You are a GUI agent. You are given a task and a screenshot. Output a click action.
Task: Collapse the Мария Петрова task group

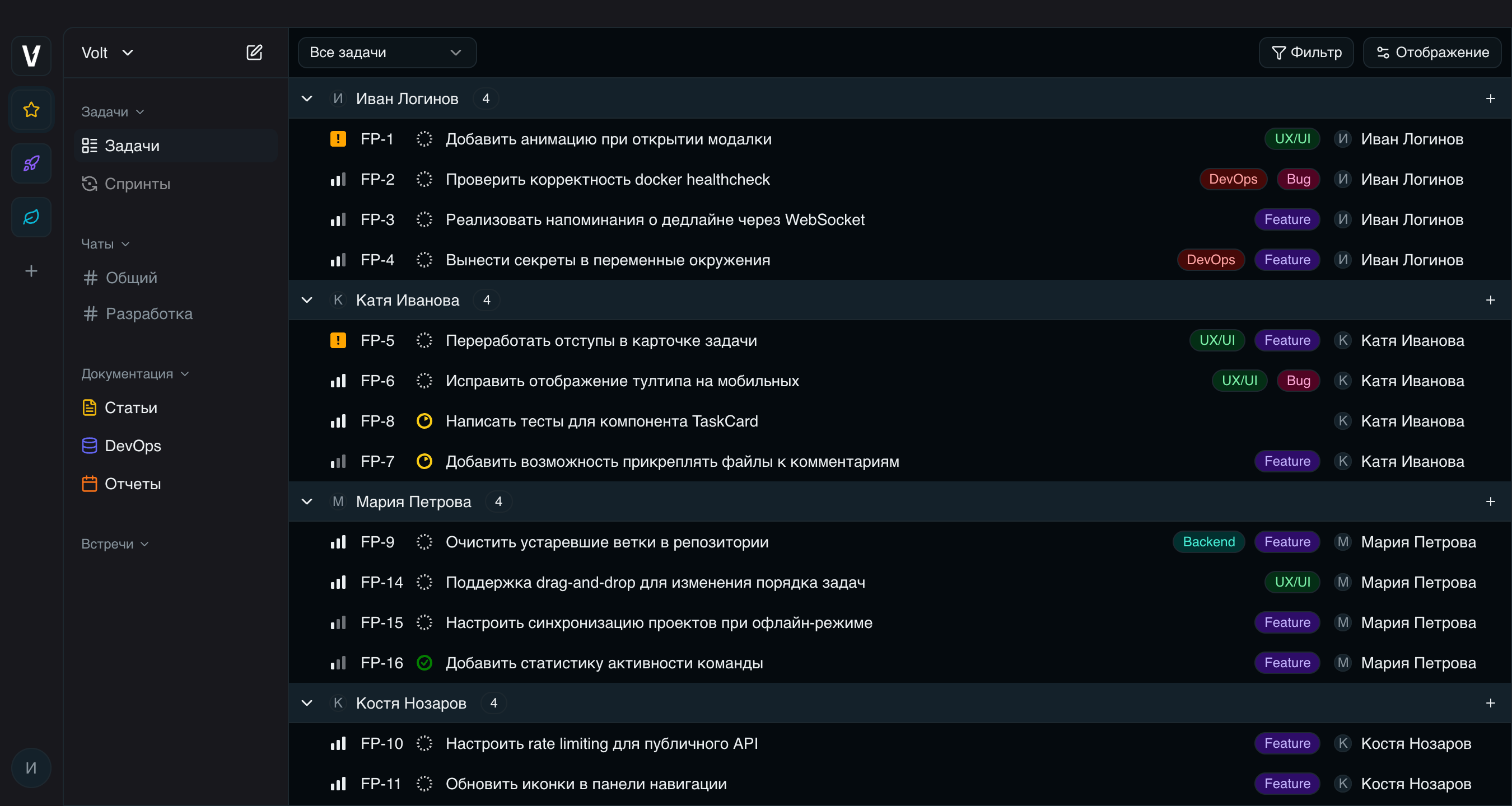(307, 502)
